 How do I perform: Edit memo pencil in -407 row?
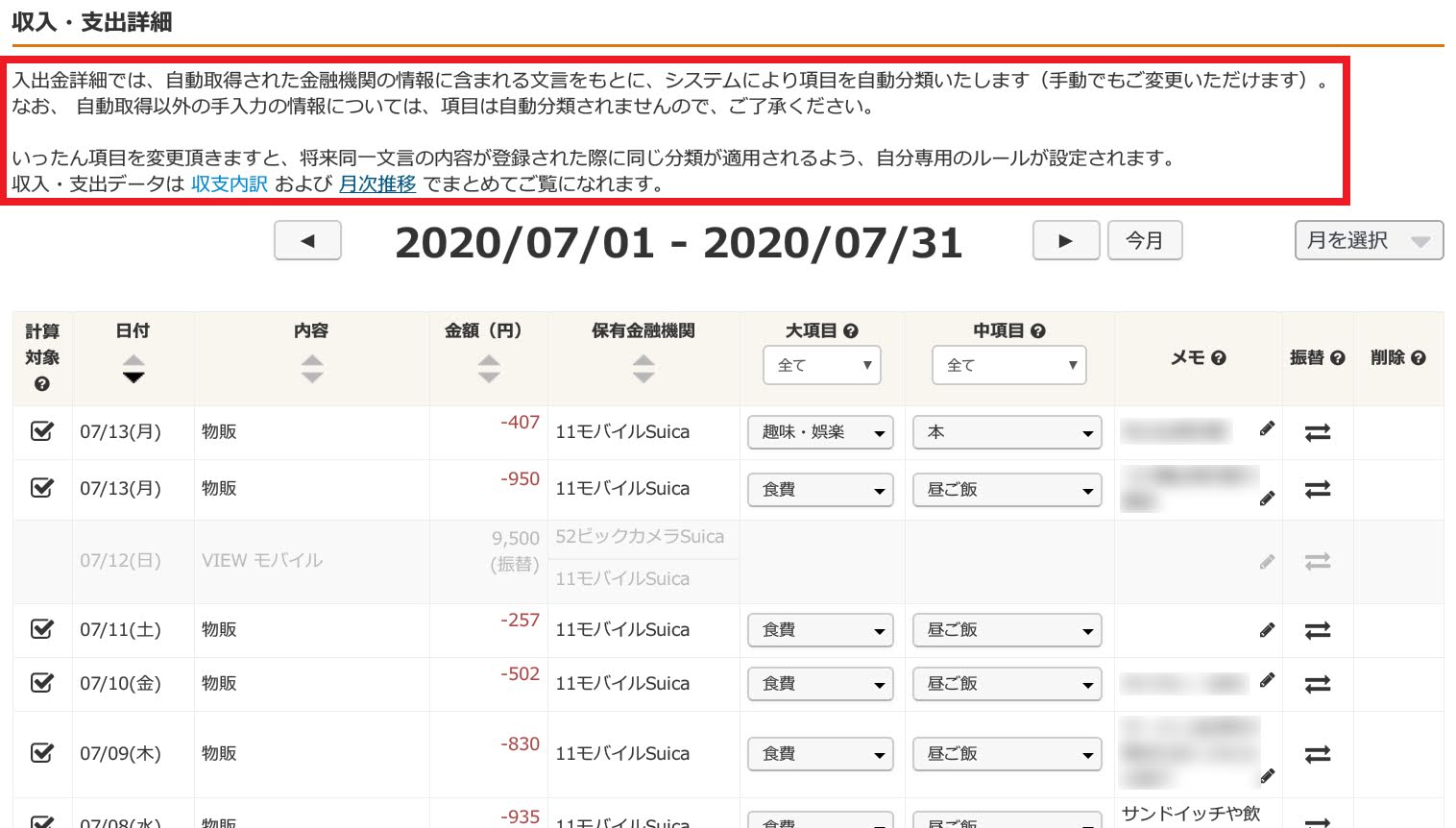pyautogui.click(x=1268, y=428)
